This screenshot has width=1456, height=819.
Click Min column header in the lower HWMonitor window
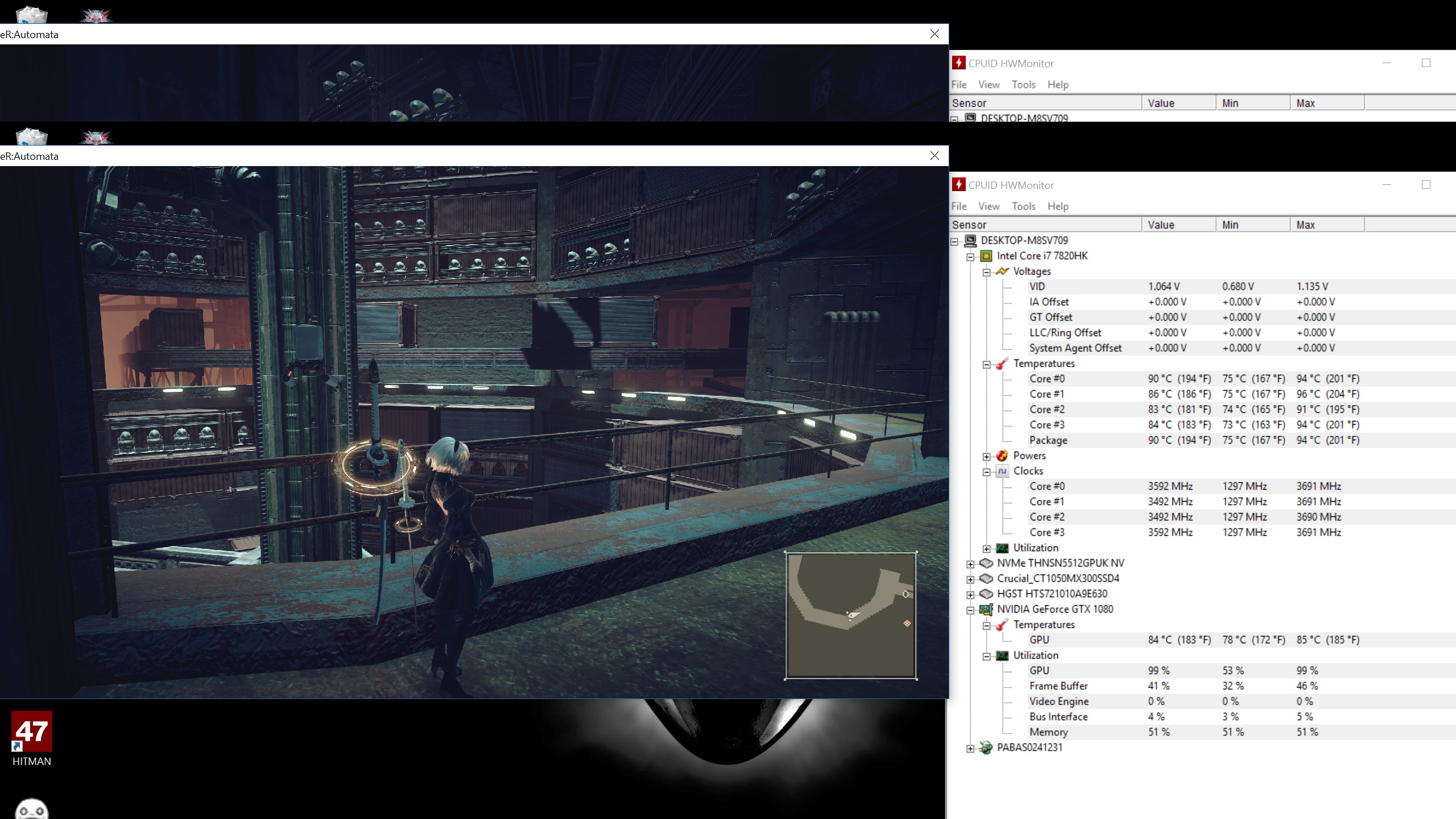click(x=1254, y=225)
